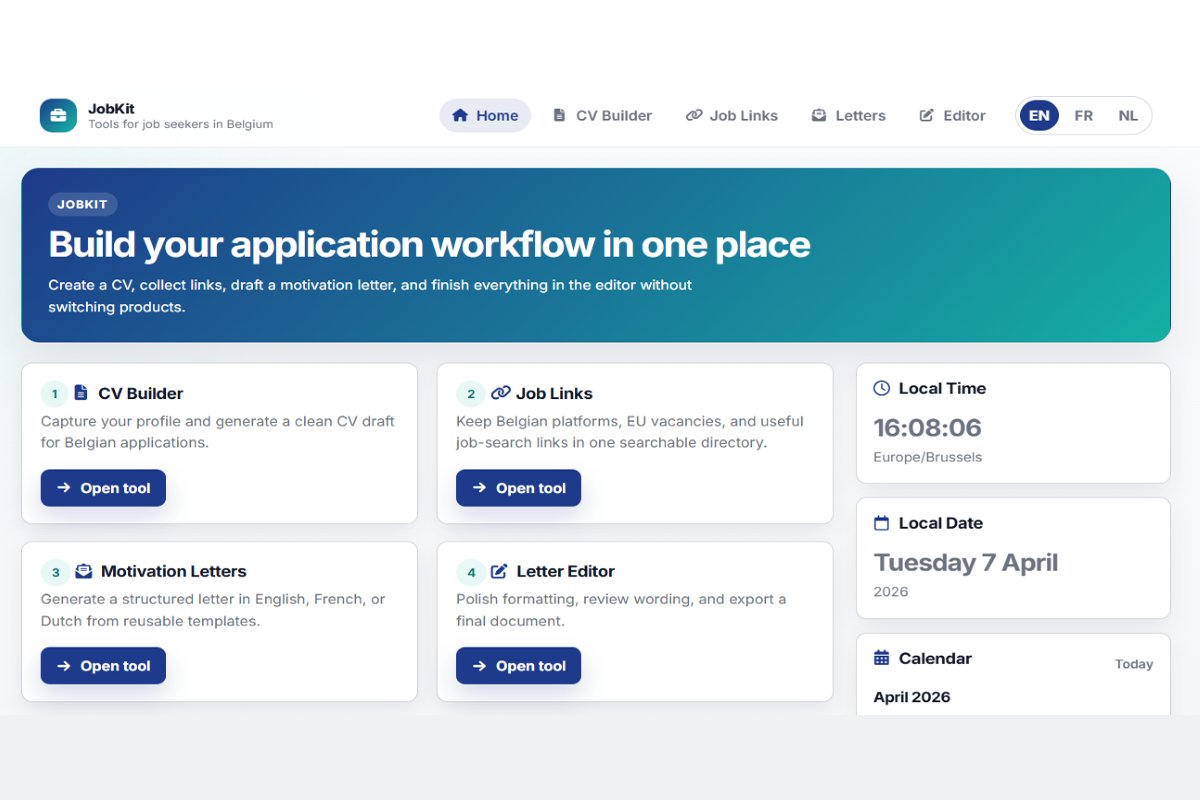
Task: Select EN language option
Action: (1039, 115)
